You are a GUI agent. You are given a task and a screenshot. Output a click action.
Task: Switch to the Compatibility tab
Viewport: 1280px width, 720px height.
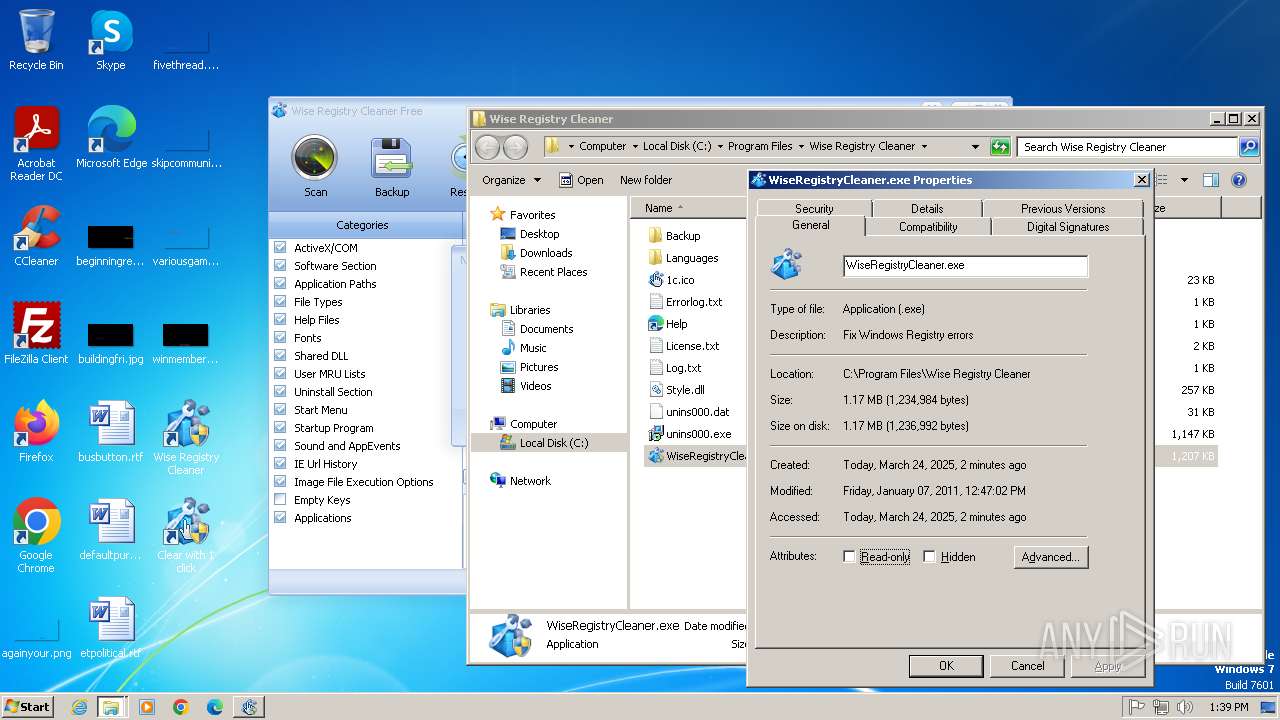pyautogui.click(x=928, y=227)
